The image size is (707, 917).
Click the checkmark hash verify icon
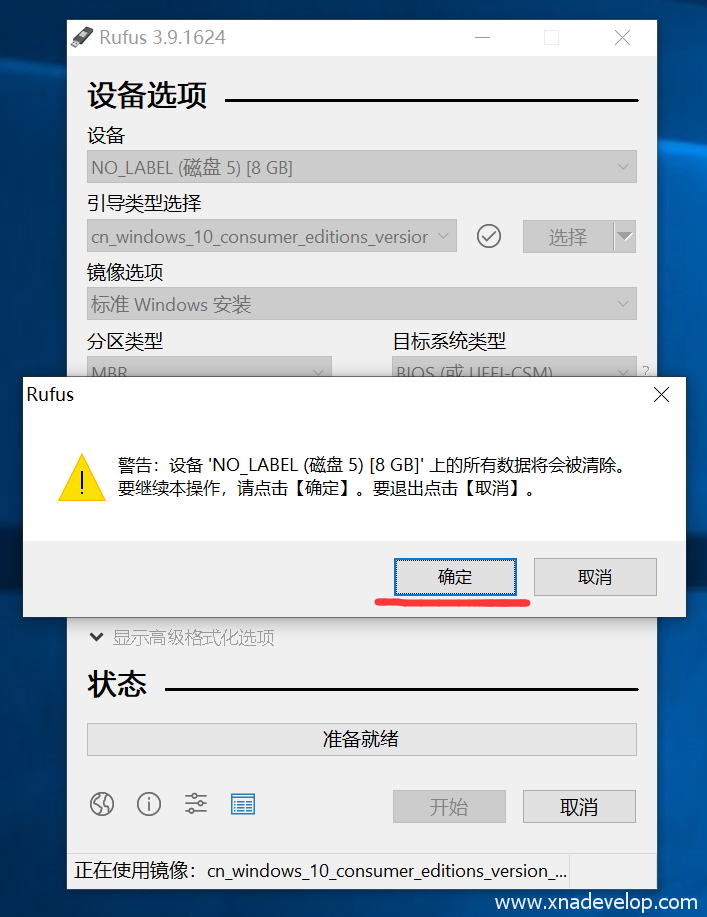pos(489,236)
